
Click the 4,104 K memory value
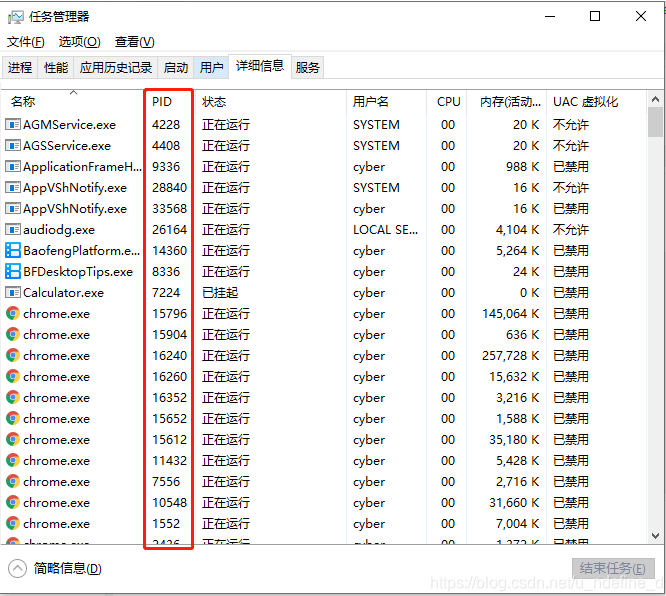pos(518,230)
